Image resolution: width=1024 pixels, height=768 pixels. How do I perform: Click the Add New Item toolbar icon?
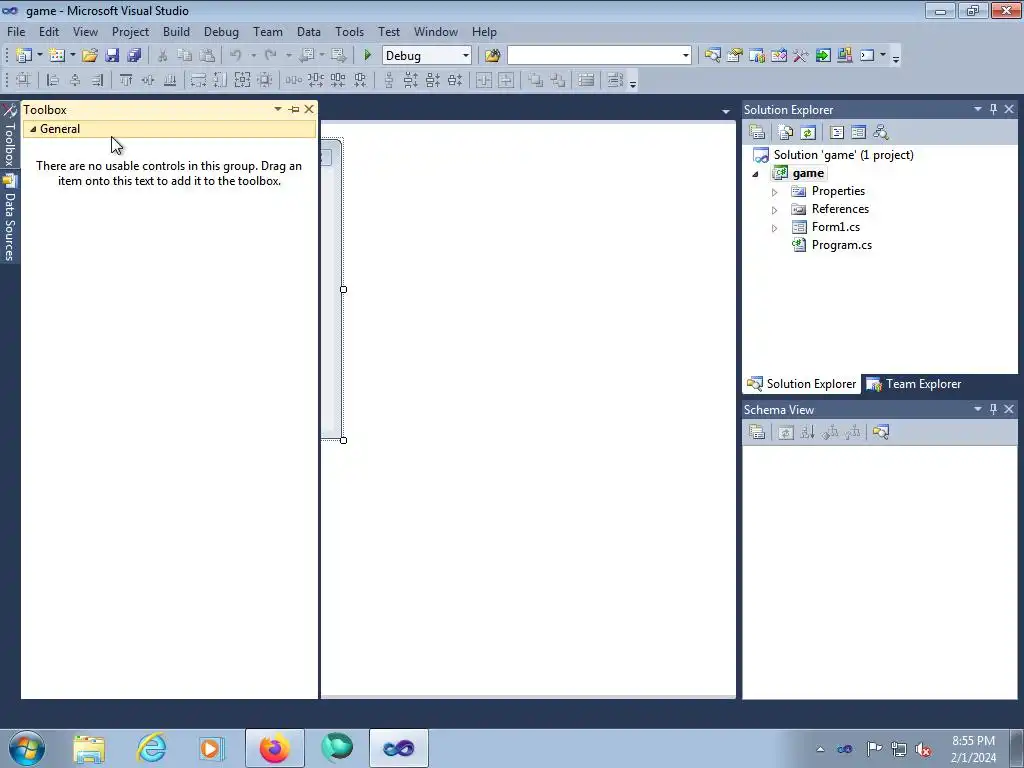click(57, 56)
